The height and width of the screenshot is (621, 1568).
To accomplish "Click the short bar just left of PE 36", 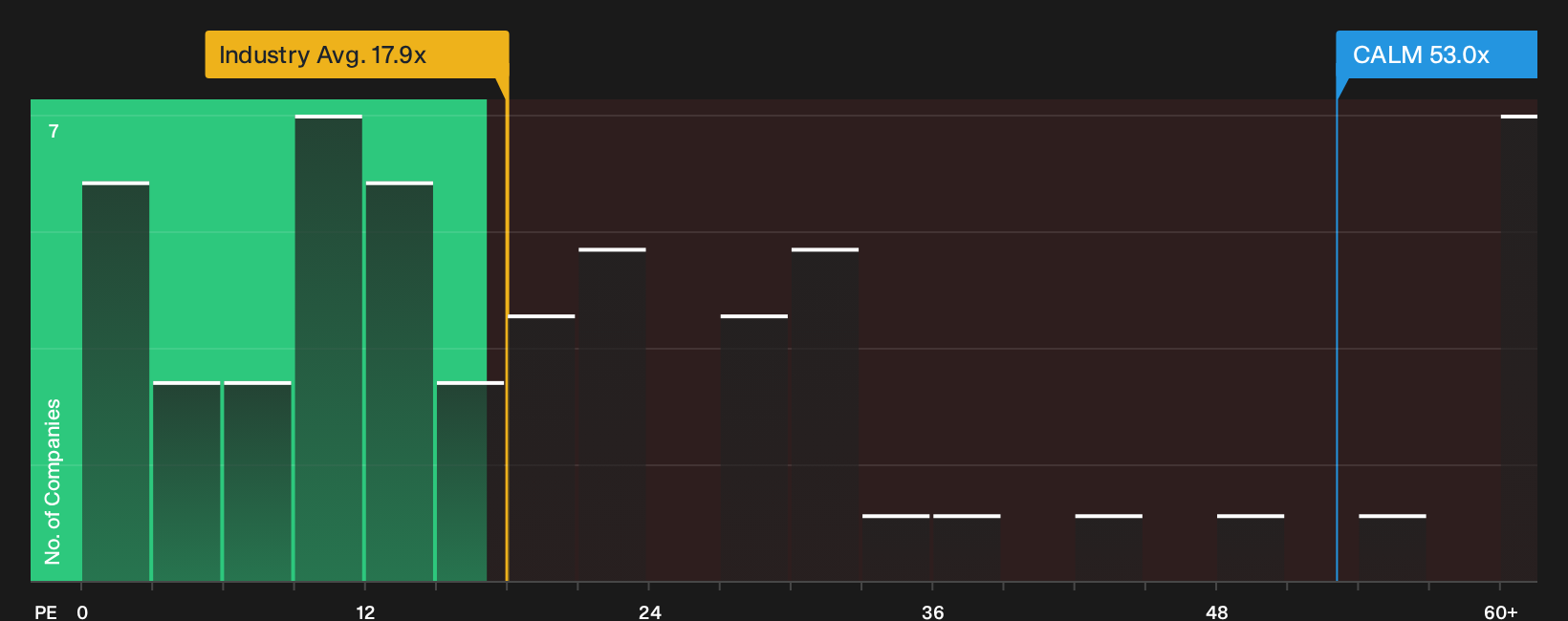I will 896,548.
